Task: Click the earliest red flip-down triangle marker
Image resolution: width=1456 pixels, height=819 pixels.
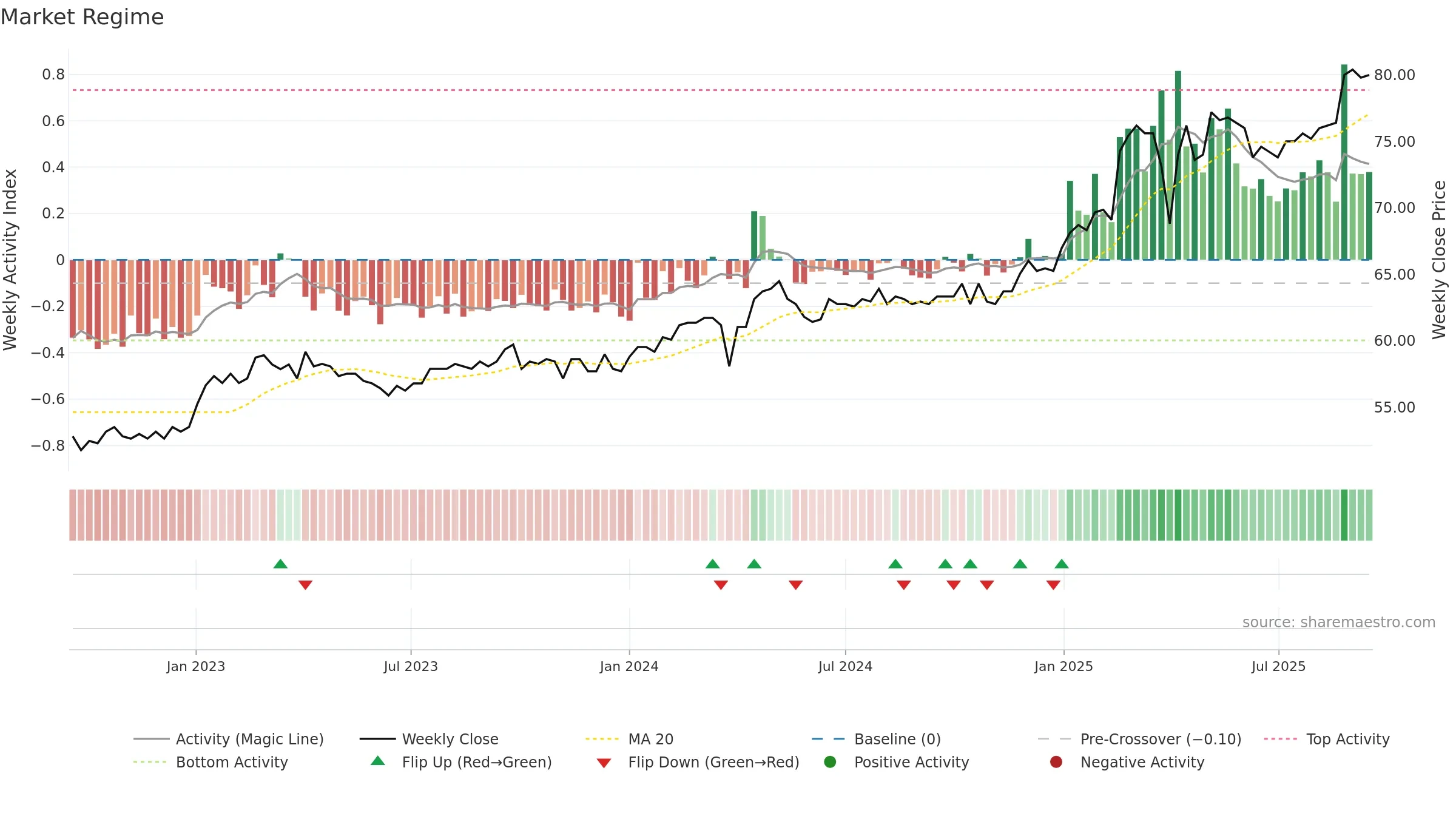Action: 305,585
